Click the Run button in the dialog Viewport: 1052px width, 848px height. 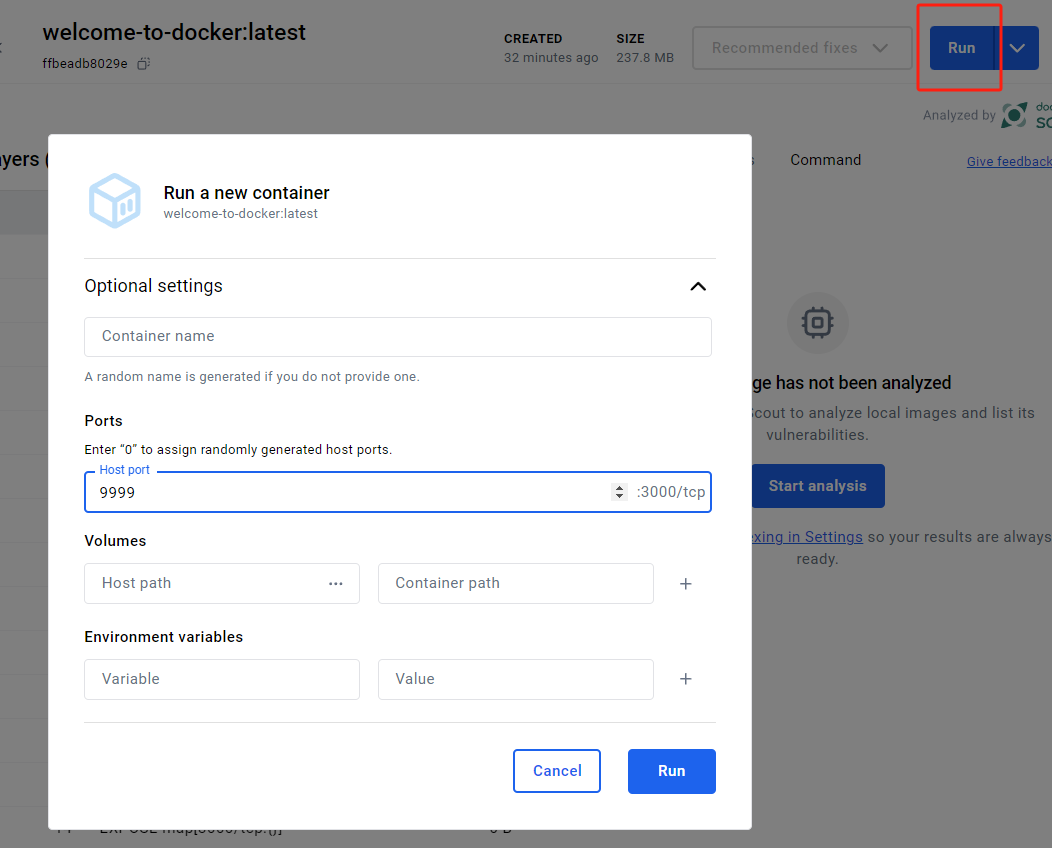[671, 771]
